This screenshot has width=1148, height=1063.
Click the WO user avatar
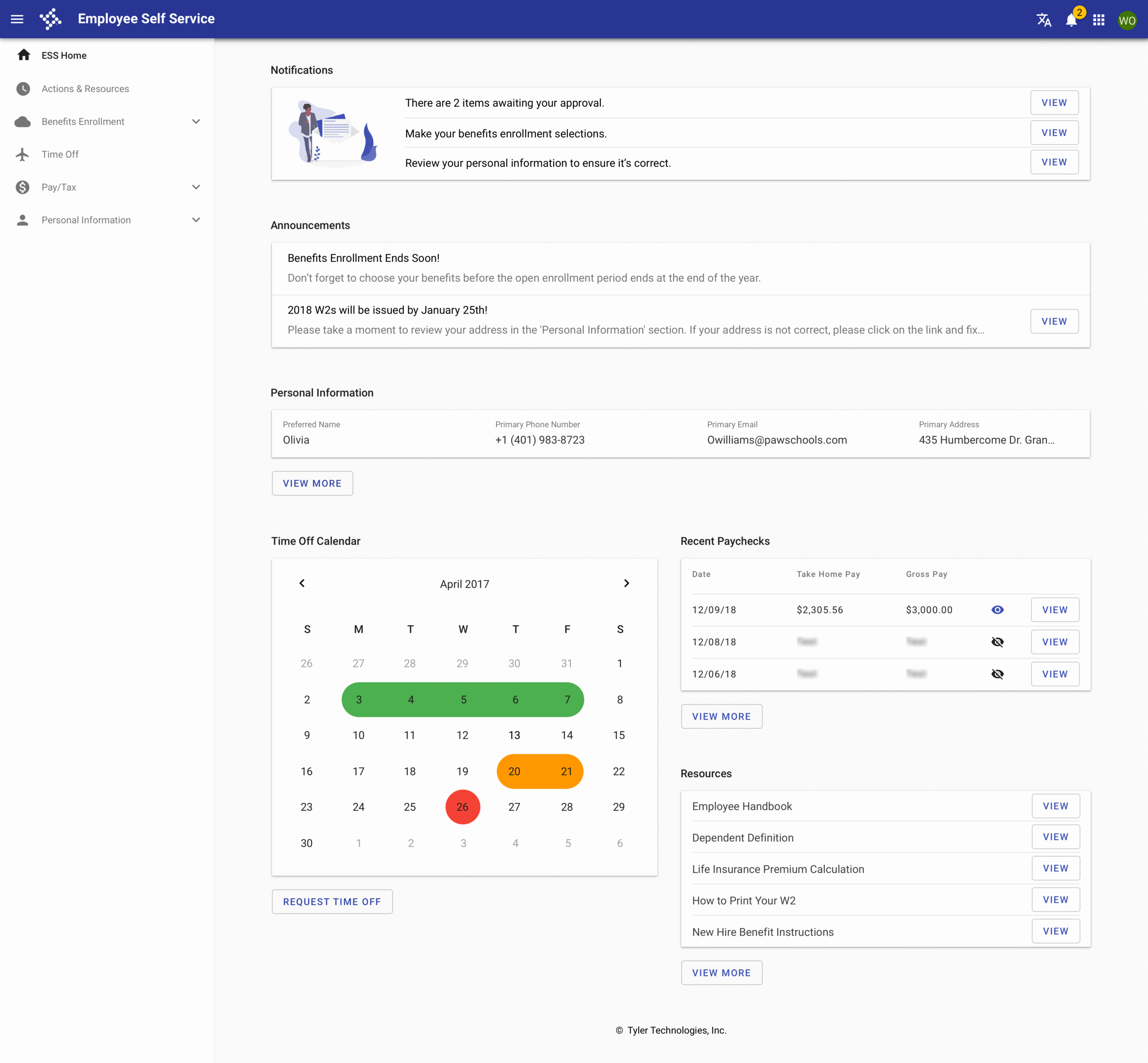[x=1127, y=21]
